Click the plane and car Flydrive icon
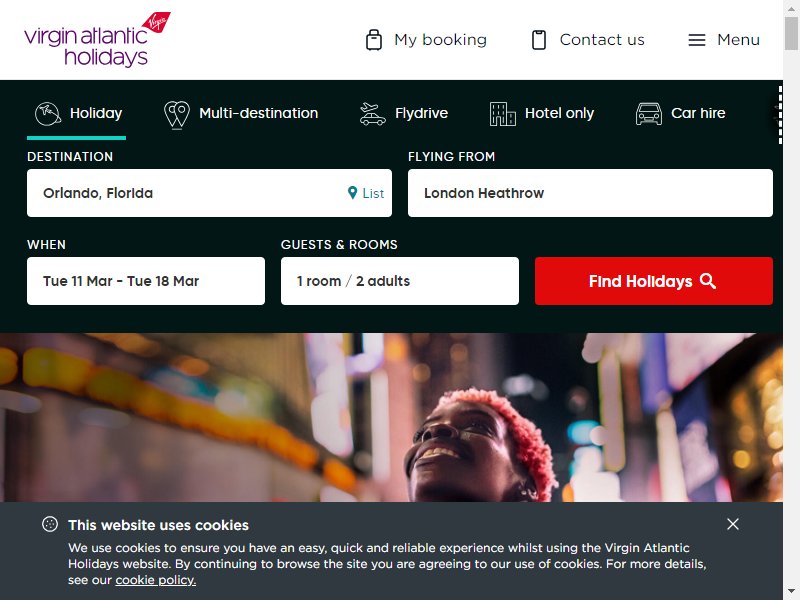The image size is (800, 600). [372, 114]
